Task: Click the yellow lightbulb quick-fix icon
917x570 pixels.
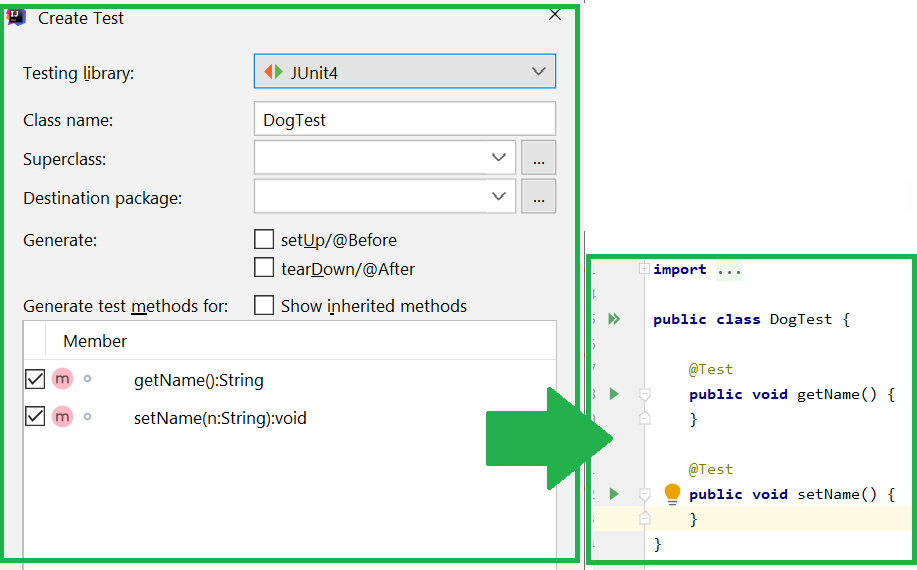Action: (672, 493)
